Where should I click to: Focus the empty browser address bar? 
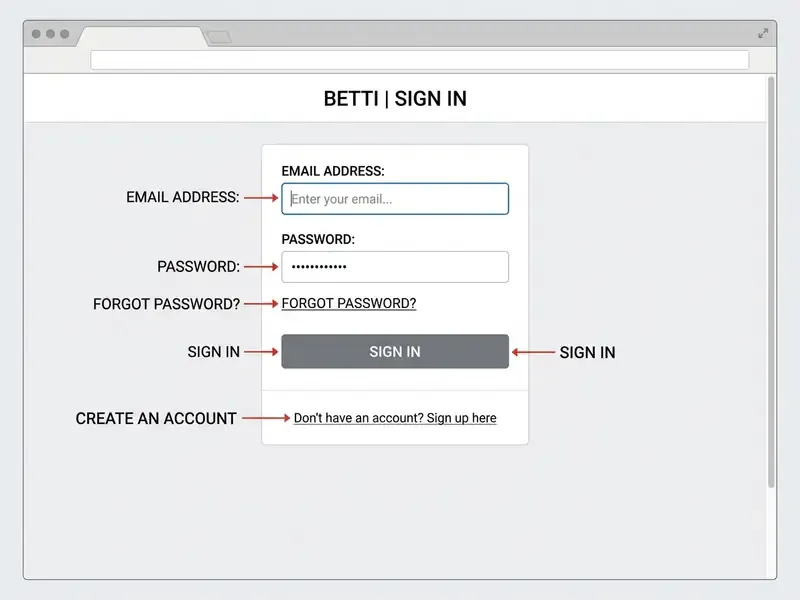coord(419,60)
